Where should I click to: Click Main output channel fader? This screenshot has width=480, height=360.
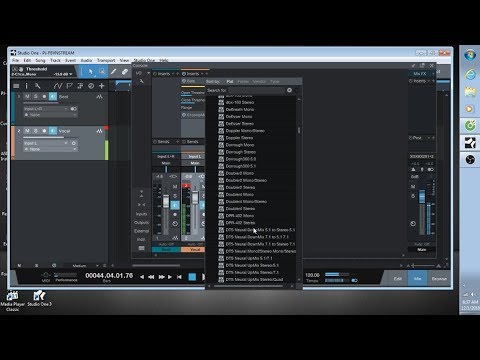coord(422,197)
